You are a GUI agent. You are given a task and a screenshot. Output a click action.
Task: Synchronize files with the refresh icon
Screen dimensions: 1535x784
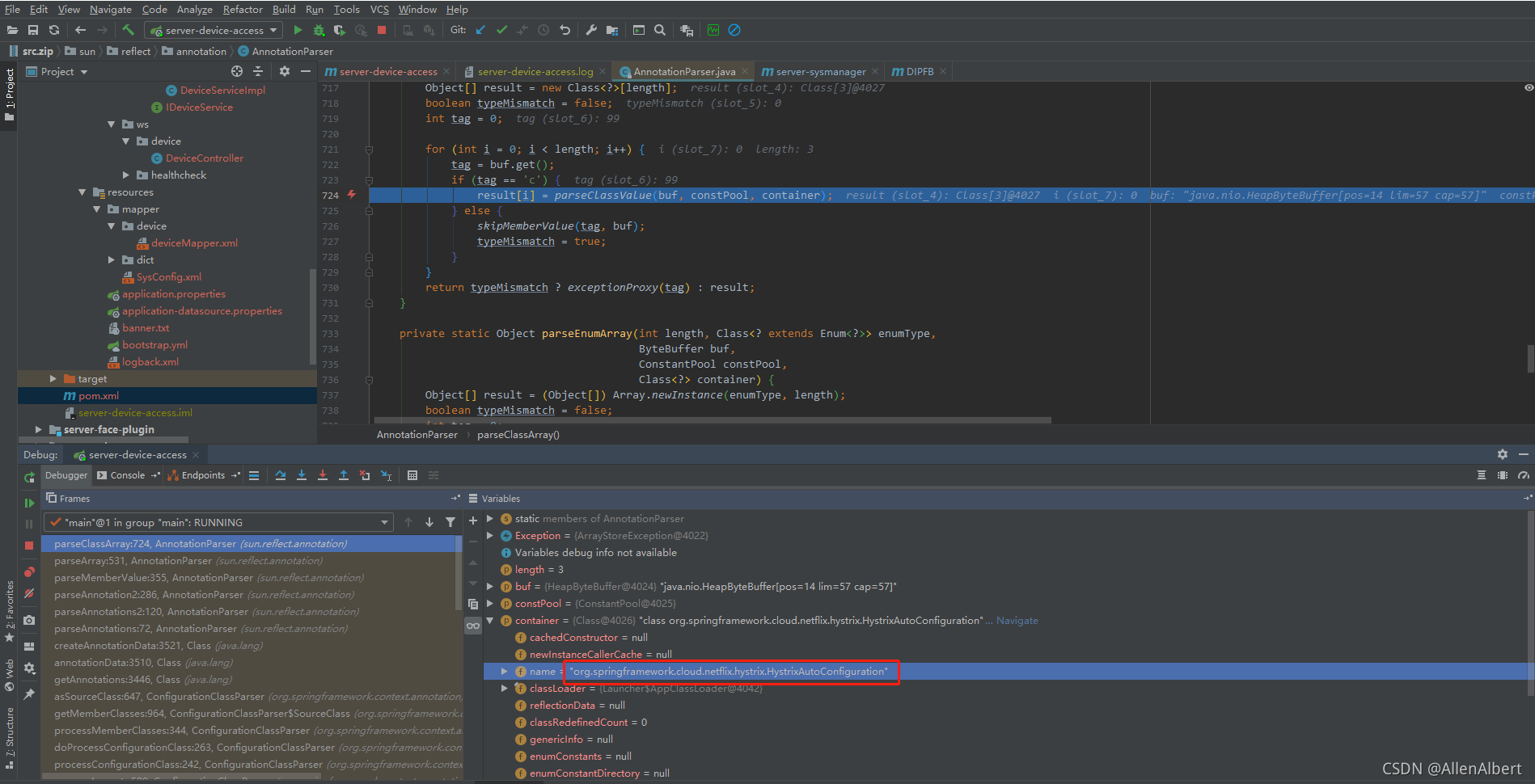54,30
